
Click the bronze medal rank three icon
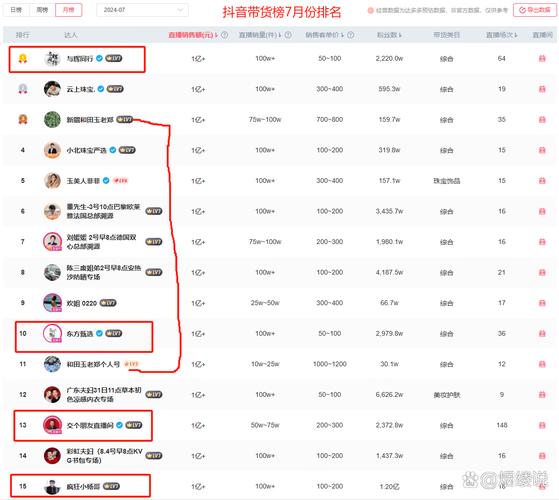pos(23,119)
